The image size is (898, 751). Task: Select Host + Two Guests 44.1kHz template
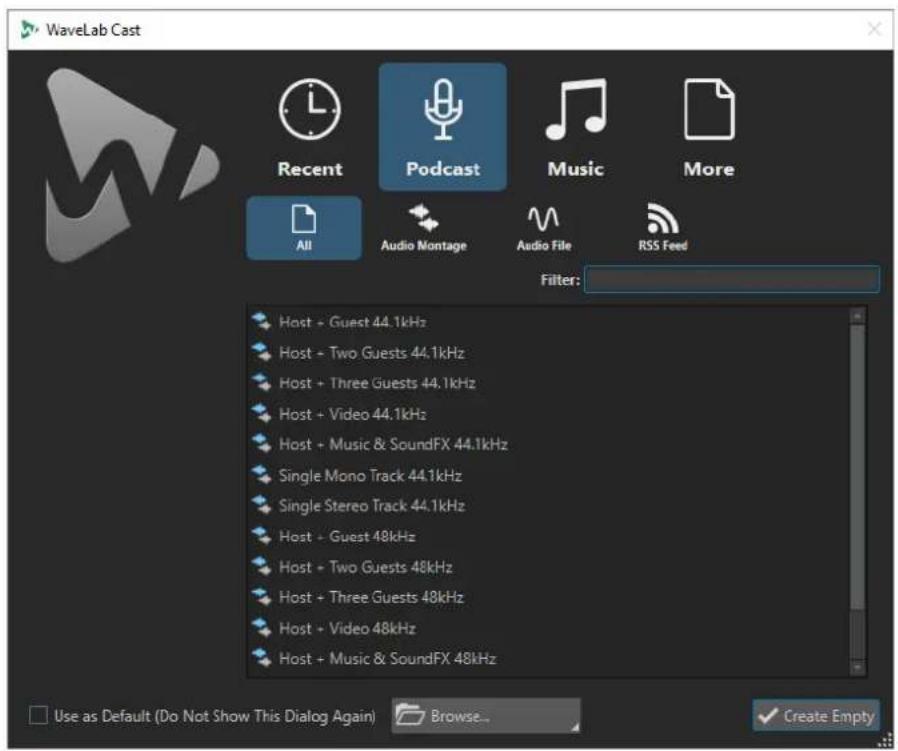[550, 352]
